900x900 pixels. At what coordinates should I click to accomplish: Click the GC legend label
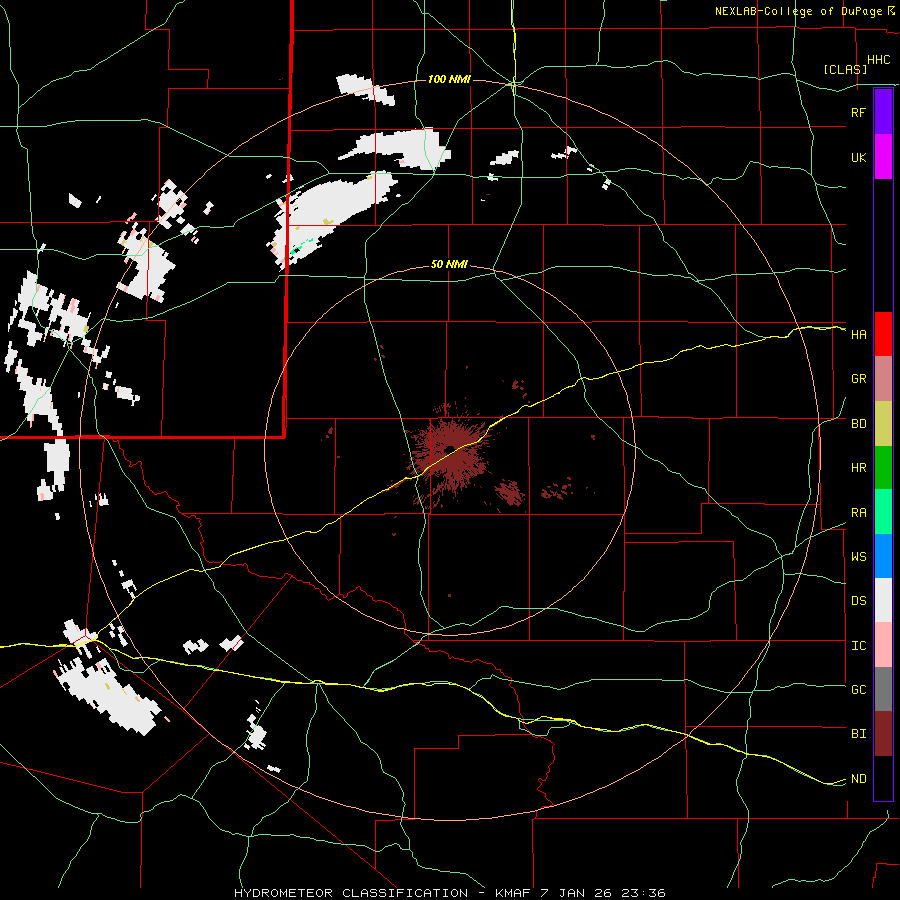click(x=858, y=690)
